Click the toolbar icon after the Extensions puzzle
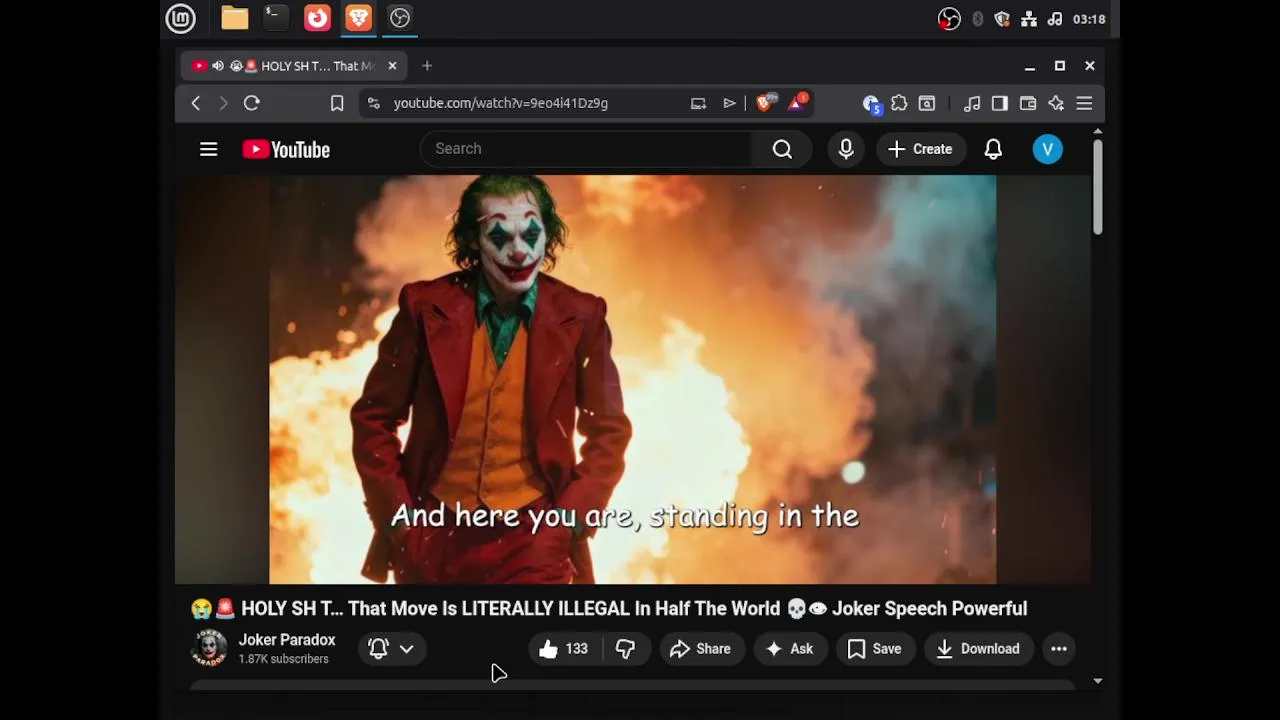The width and height of the screenshot is (1280, 720). pos(927,103)
